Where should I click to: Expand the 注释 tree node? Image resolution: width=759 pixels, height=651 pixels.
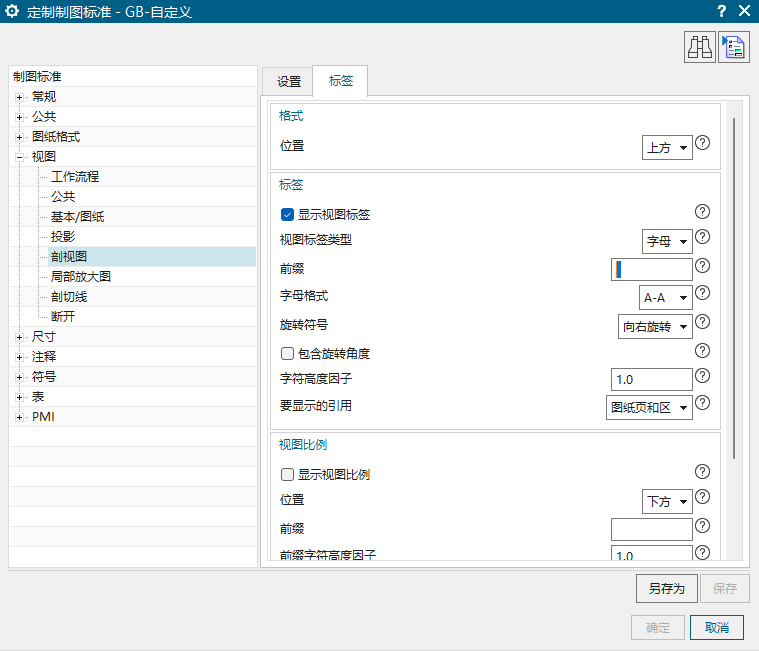[19, 357]
